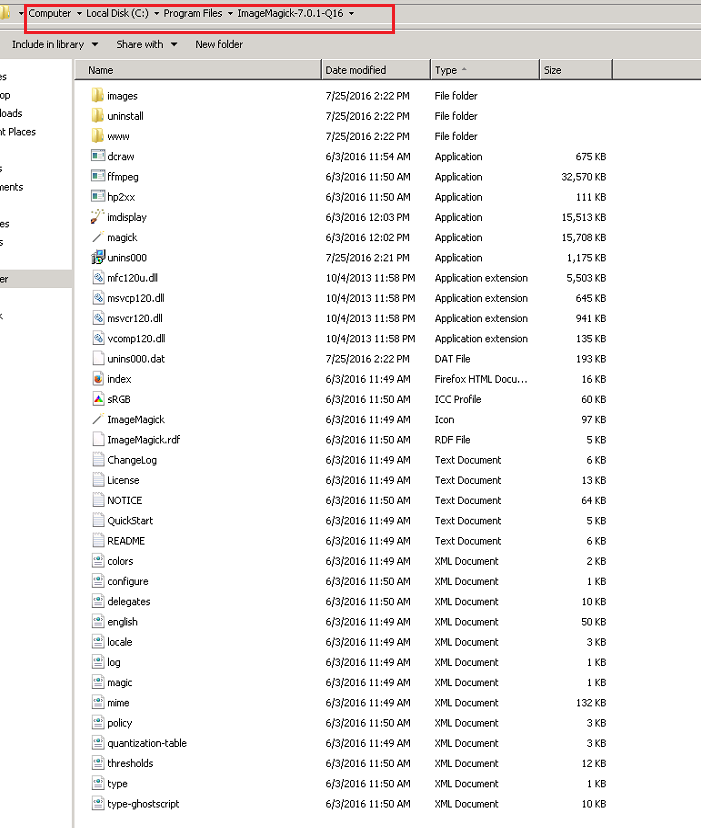Viewport: 701px width, 828px height.
Task: Select the ImageMagick icon file
Action: [x=98, y=419]
